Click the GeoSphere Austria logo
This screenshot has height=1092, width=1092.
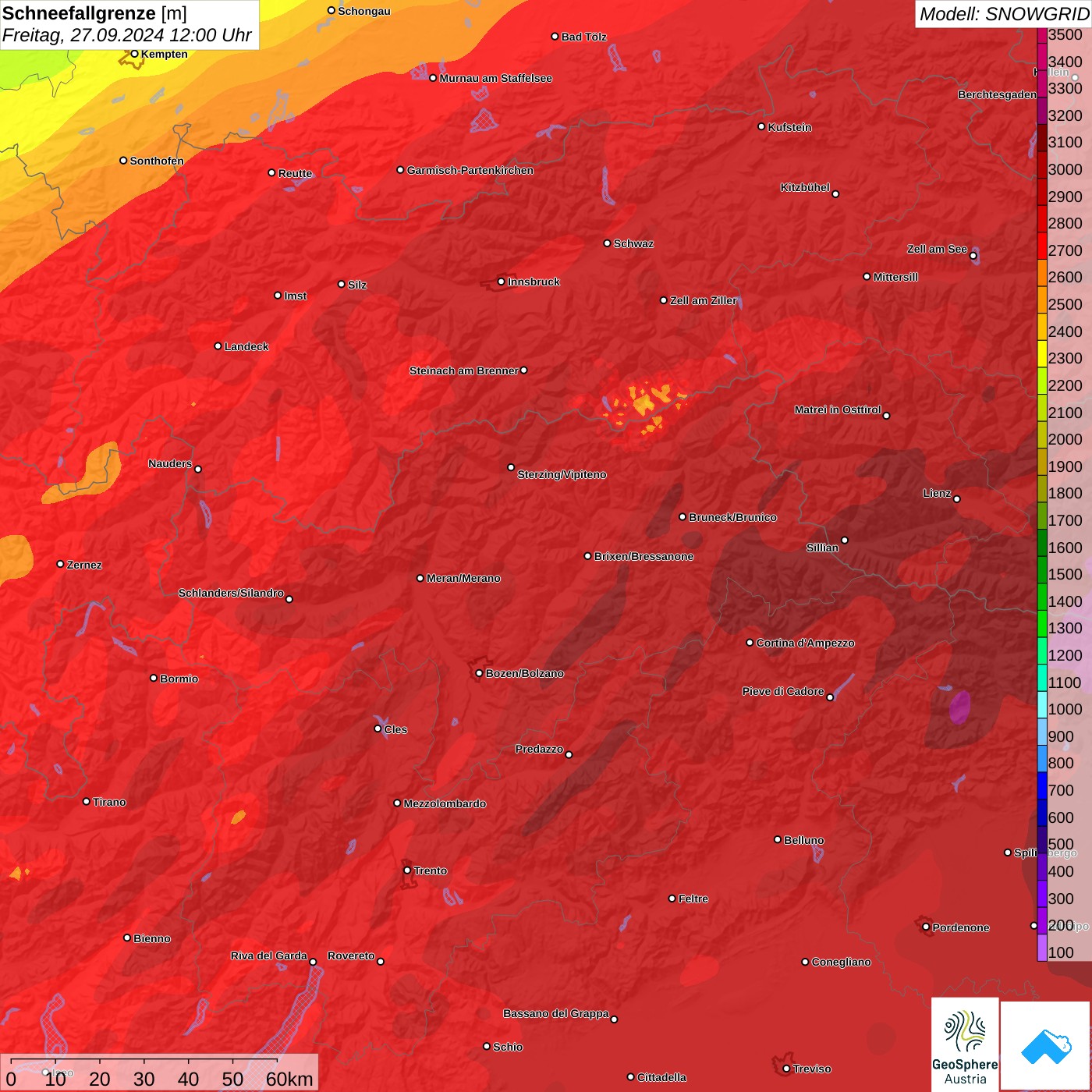coord(965,1044)
